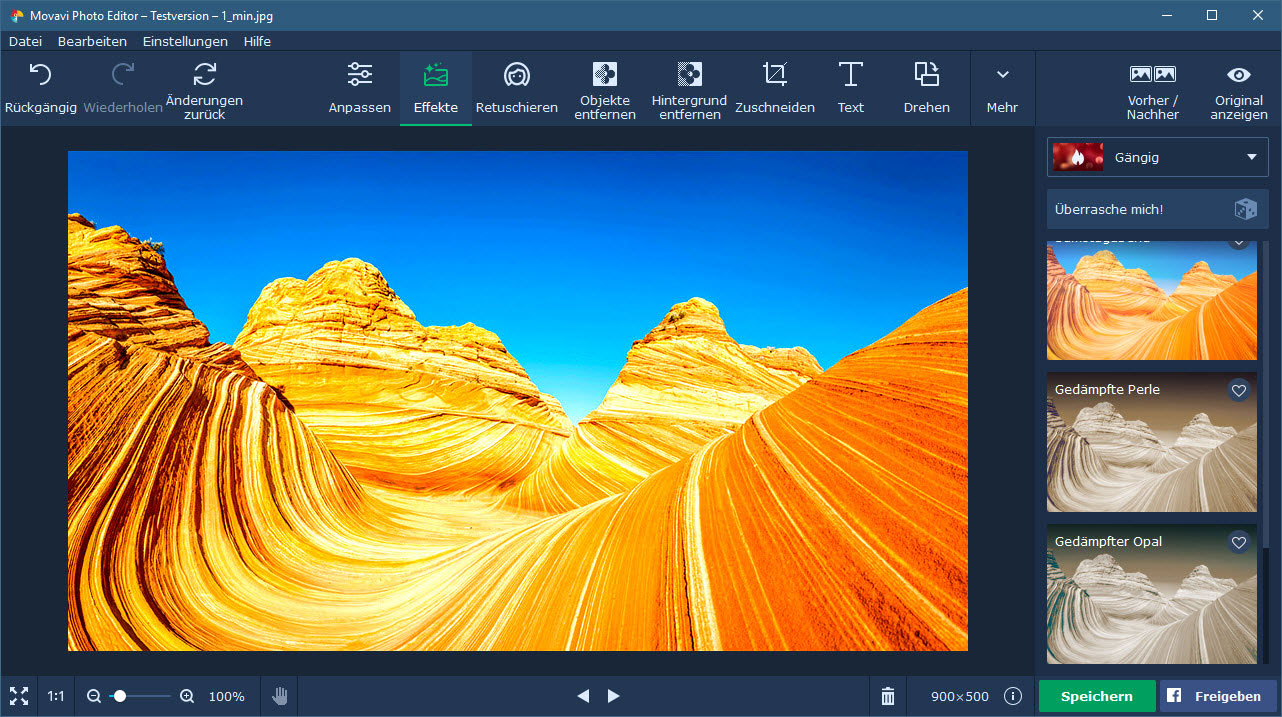1282x717 pixels.
Task: Show image info icon
Action: point(1013,696)
